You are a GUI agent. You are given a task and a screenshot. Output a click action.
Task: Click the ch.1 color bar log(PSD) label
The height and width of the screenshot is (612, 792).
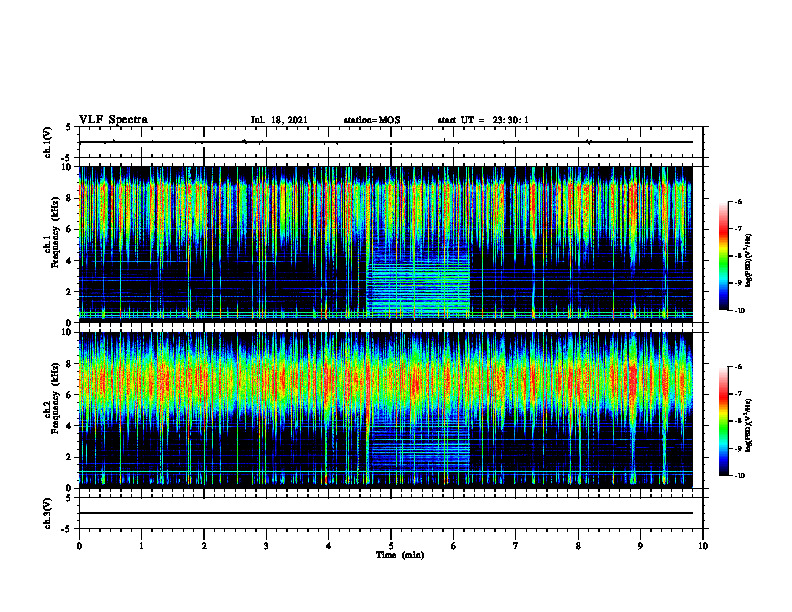[x=749, y=261]
